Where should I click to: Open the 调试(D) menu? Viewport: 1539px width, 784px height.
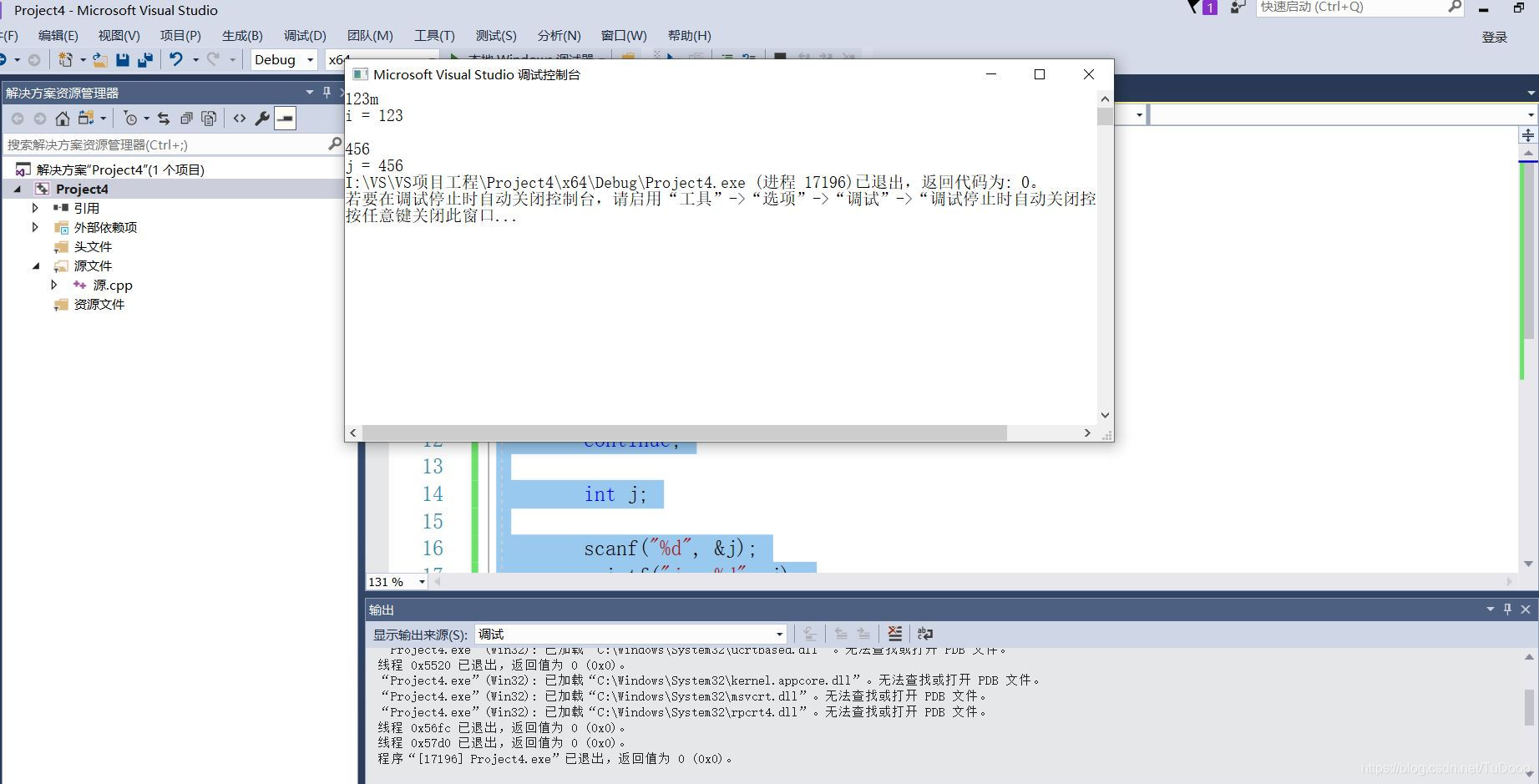pyautogui.click(x=305, y=35)
